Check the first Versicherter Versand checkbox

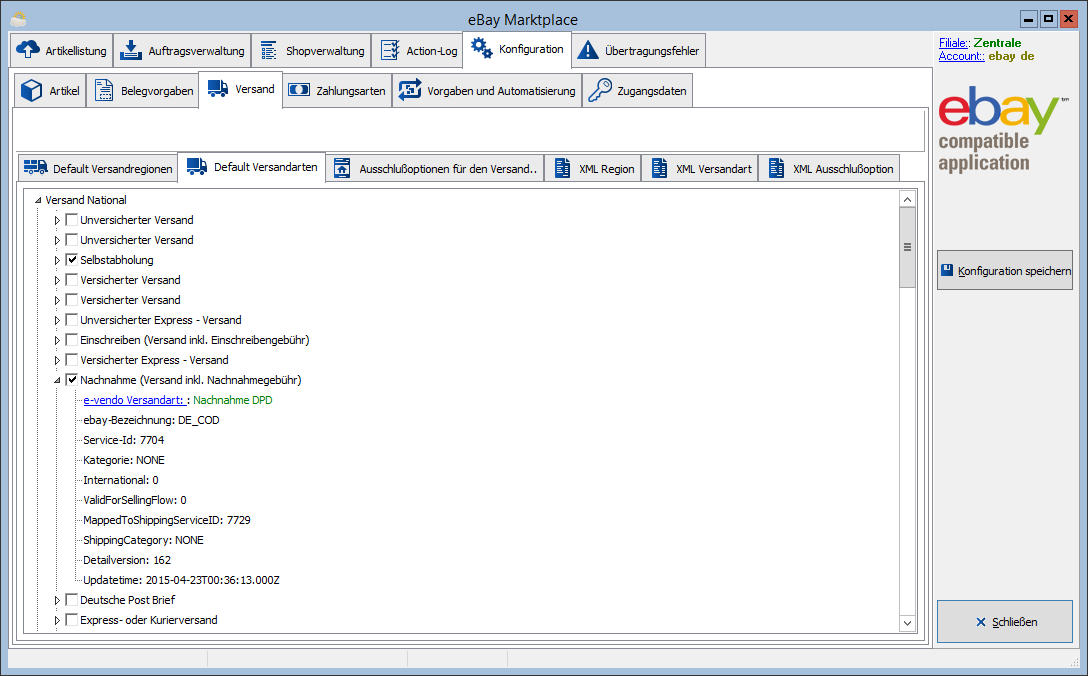click(x=71, y=280)
